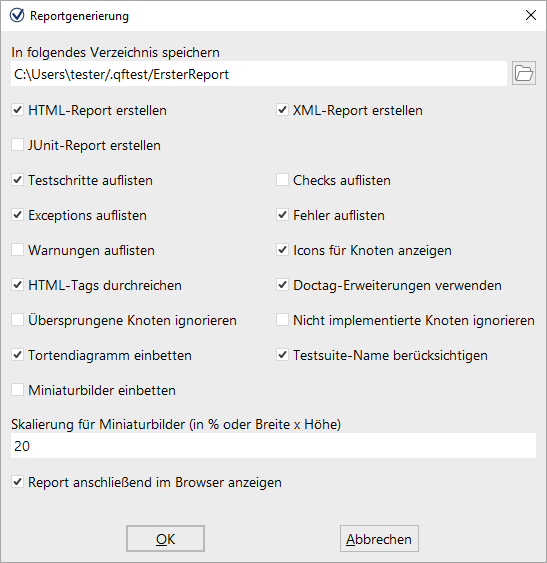Viewport: 547px width, 563px height.
Task: Click the QF-Test logo icon in title bar
Action: pos(17,15)
